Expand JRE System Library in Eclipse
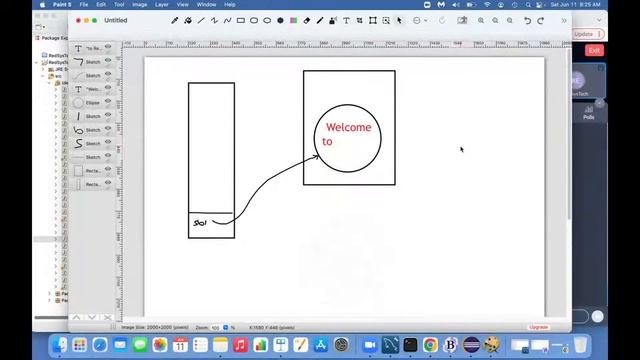640x360 pixels. click(x=43, y=69)
